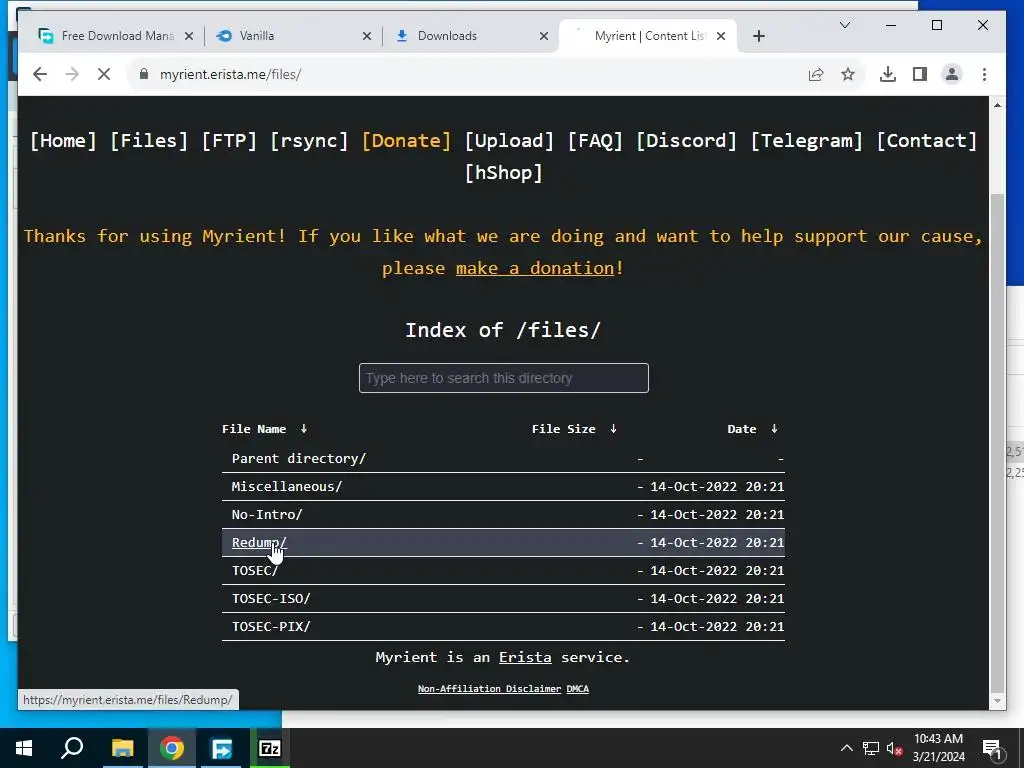Open a new browser tab

(x=758, y=36)
